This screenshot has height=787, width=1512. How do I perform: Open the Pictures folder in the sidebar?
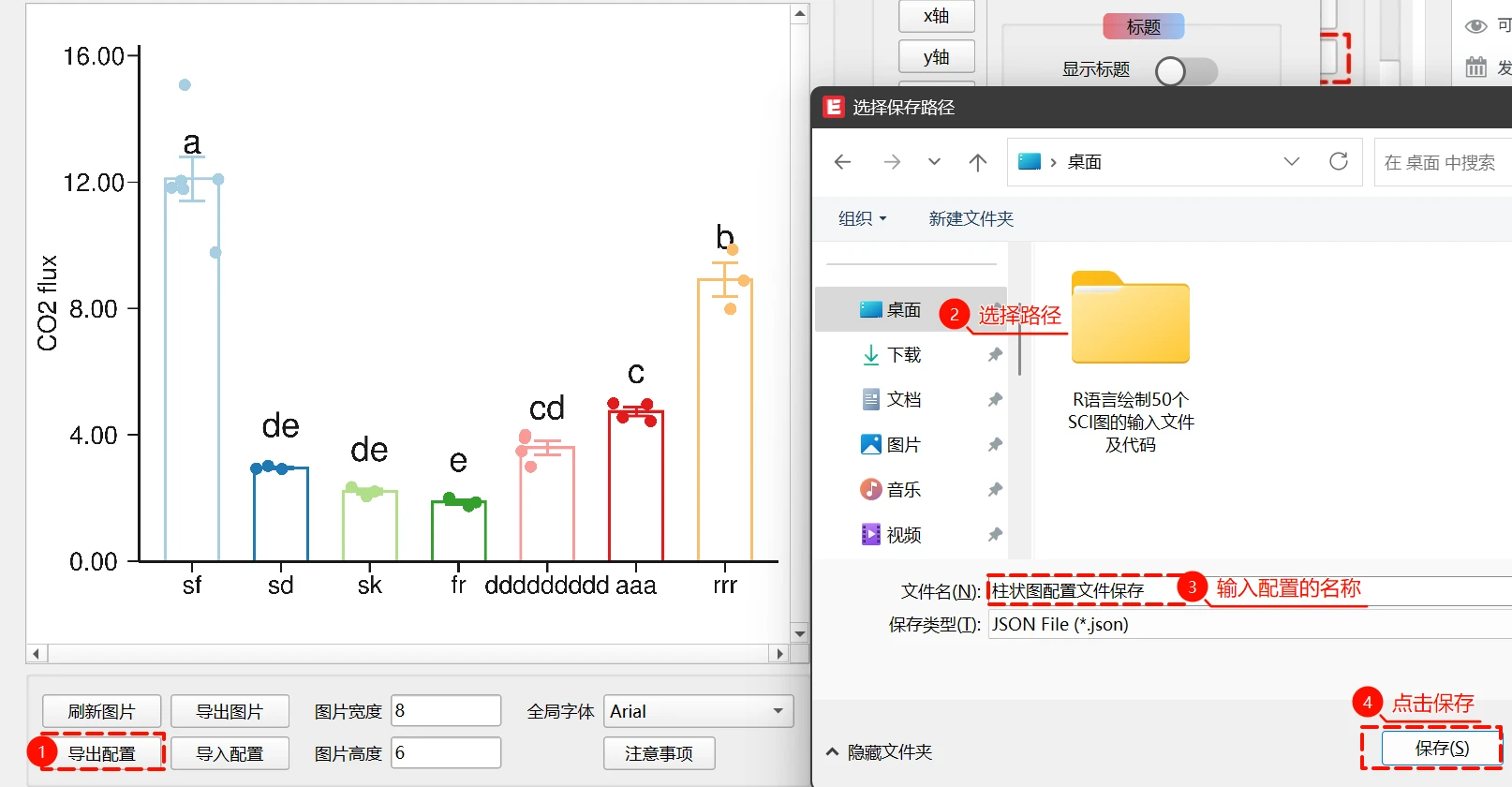(x=903, y=445)
